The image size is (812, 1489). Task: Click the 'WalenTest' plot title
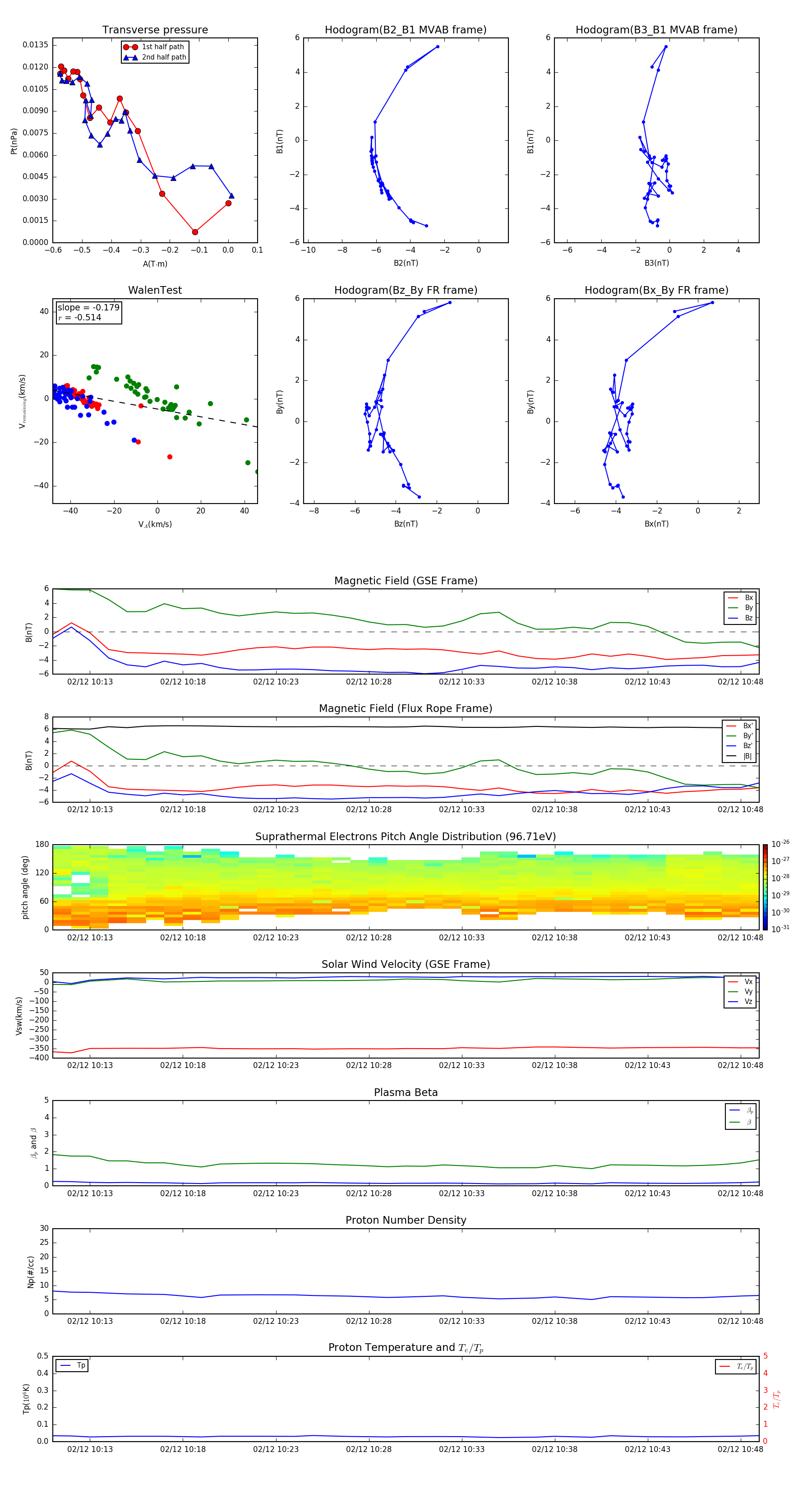(x=155, y=290)
